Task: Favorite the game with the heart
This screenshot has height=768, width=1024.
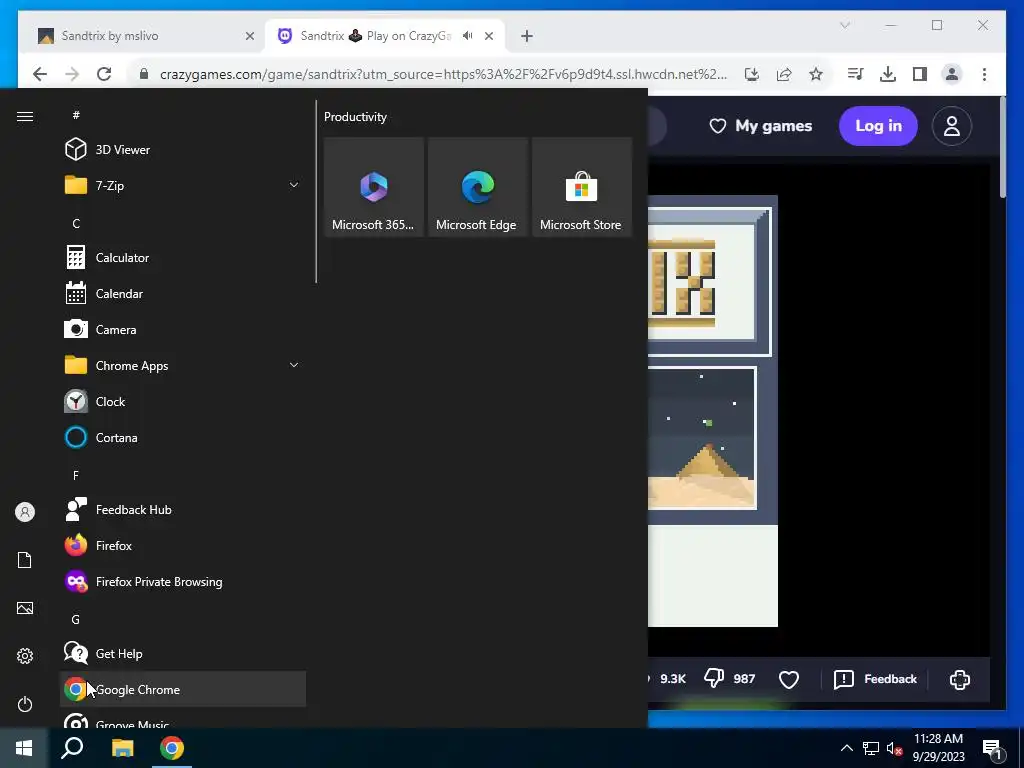Action: click(789, 679)
